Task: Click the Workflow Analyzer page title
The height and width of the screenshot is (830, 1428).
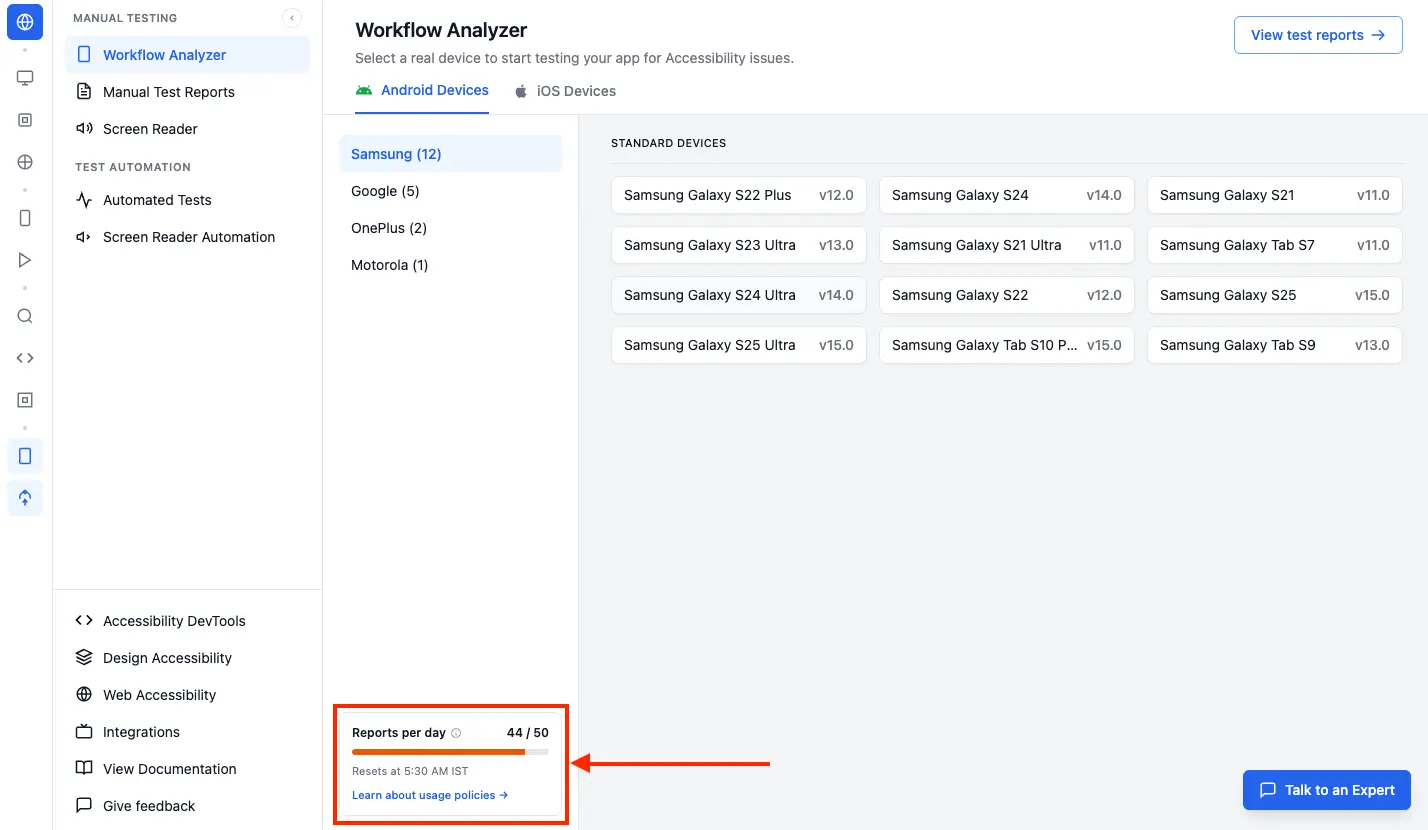Action: [441, 30]
